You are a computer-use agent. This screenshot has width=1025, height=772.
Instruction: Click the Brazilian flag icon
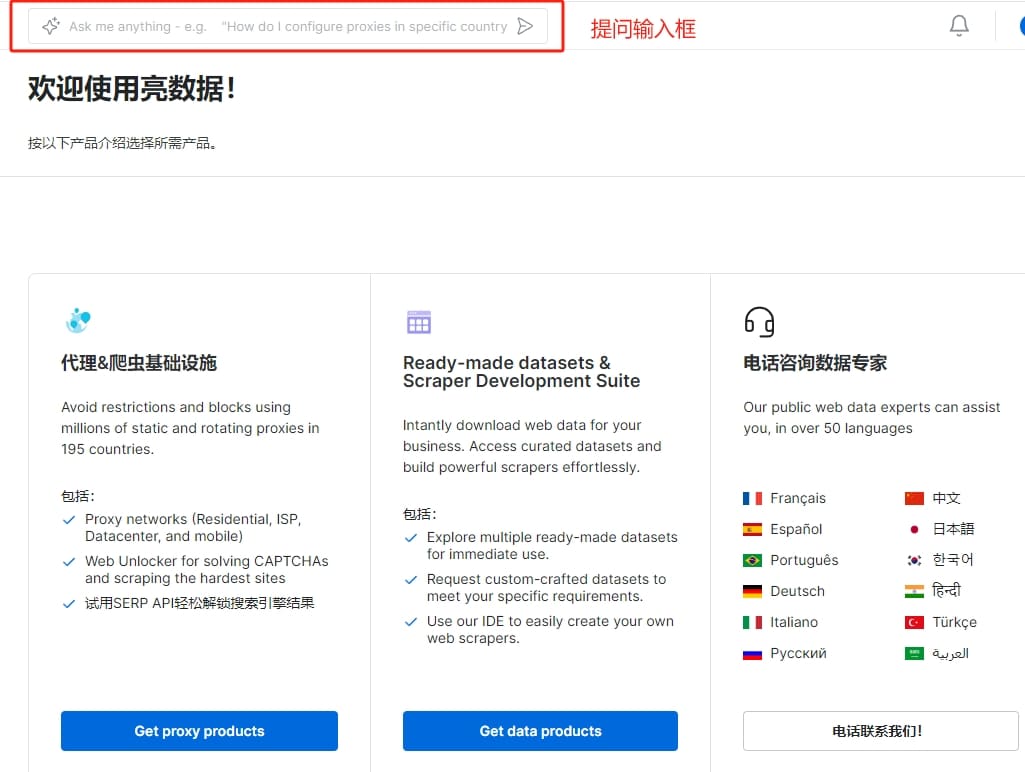752,560
